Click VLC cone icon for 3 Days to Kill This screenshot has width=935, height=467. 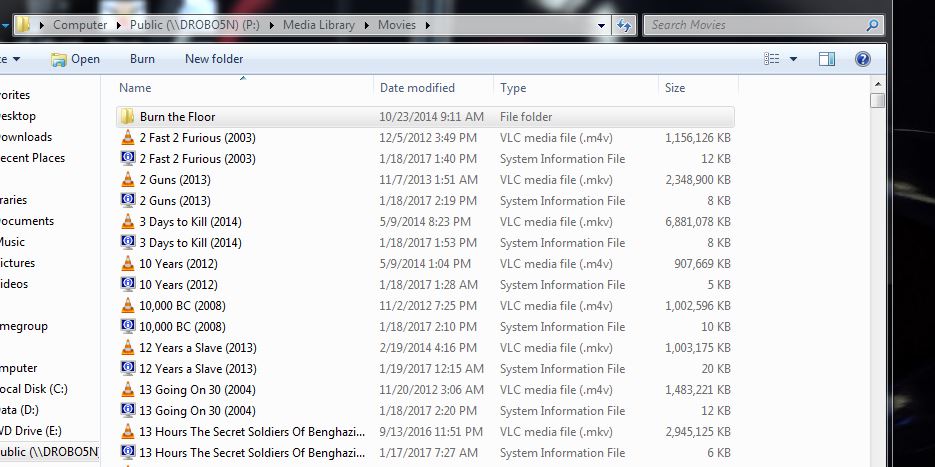[x=128, y=222]
